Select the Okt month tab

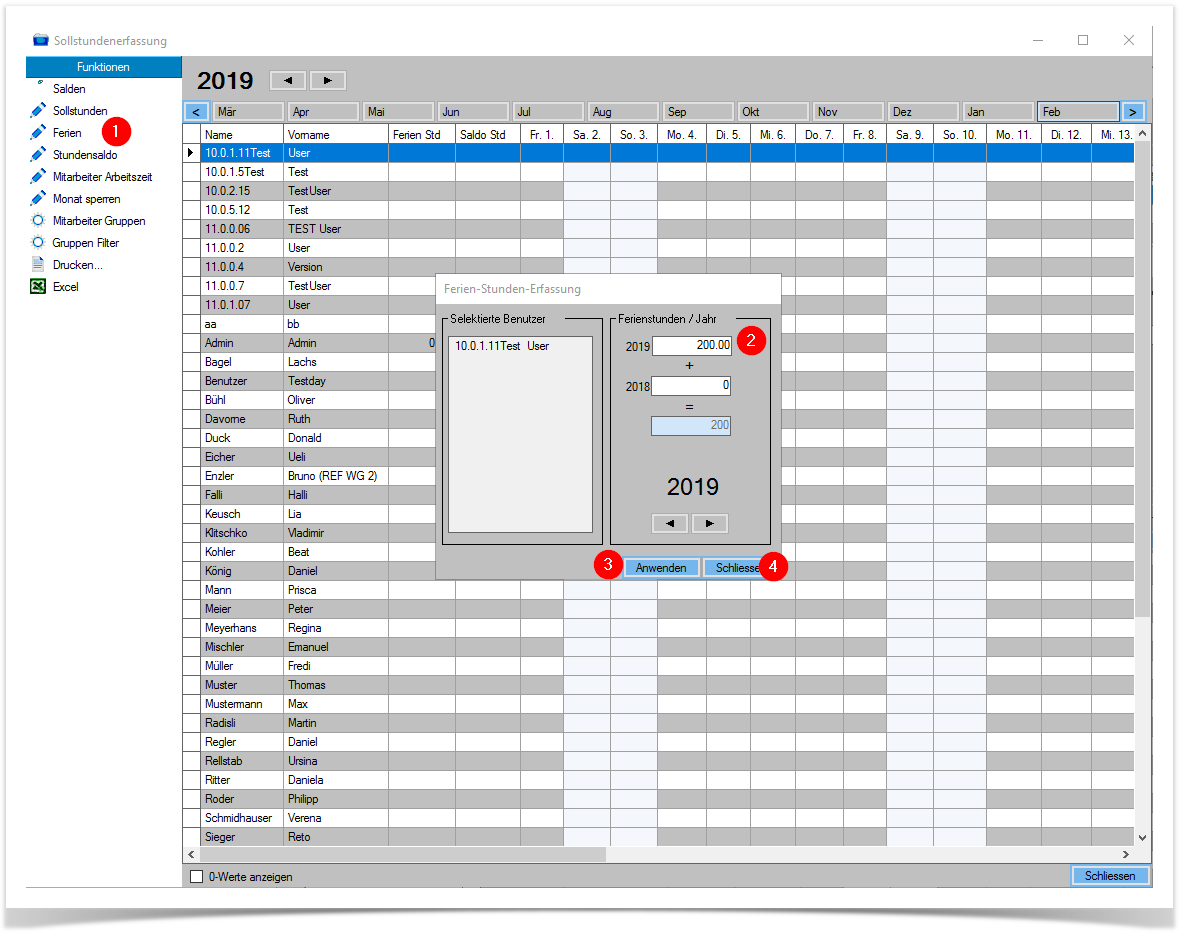coord(773,112)
